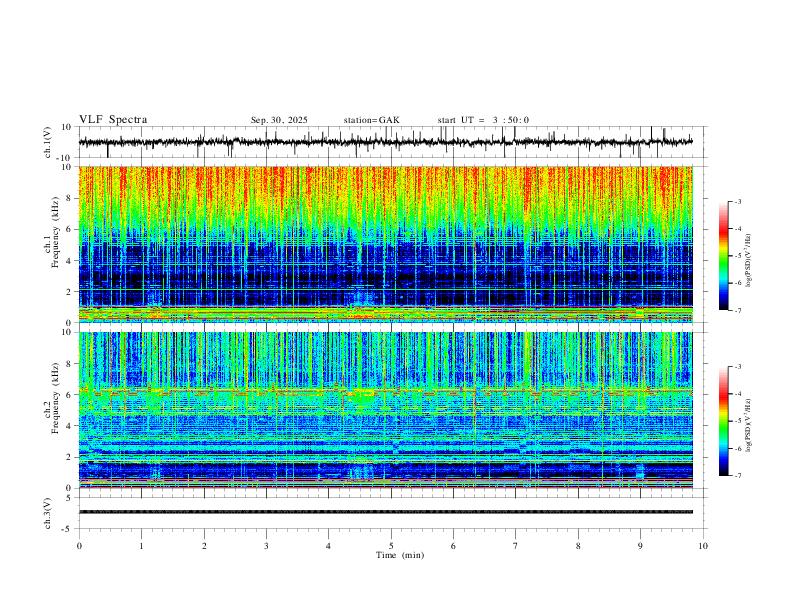Image resolution: width=792 pixels, height=612 pixels.
Task: Click the 'start UT = 3 :50: 0' label
Action: (483, 120)
